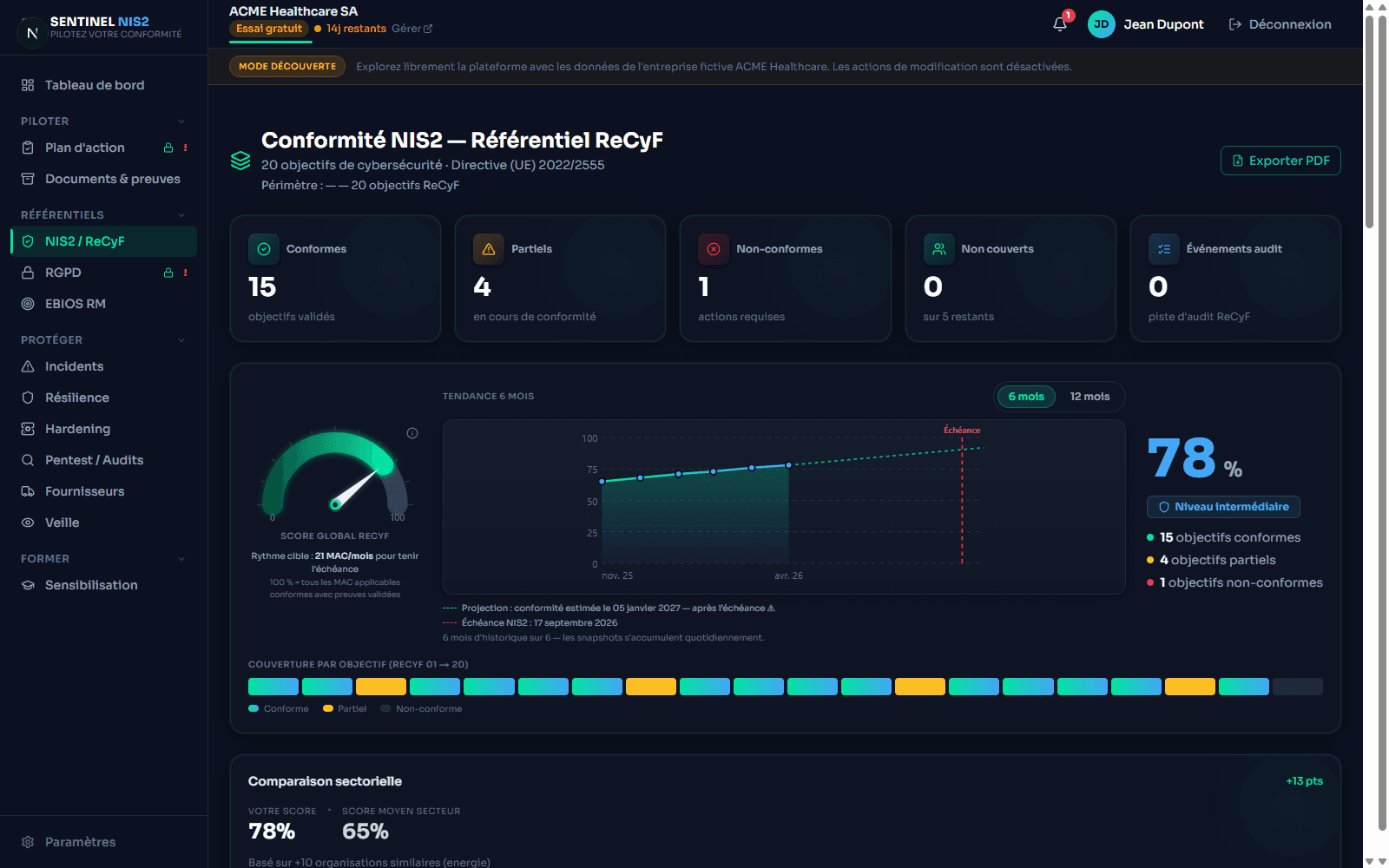This screenshot has width=1389, height=868.
Task: Click the layers icon beside the page title
Action: click(x=240, y=161)
